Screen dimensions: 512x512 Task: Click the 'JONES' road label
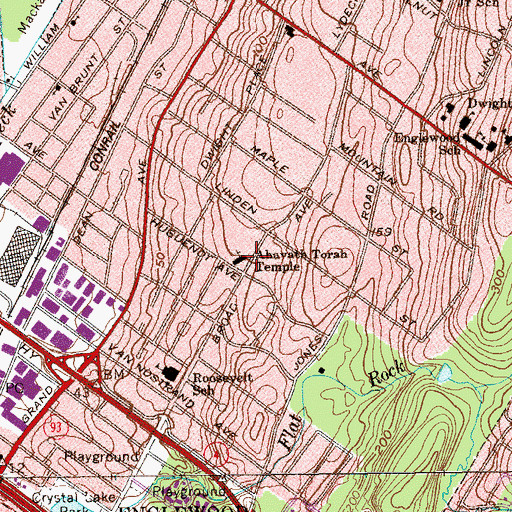309,353
